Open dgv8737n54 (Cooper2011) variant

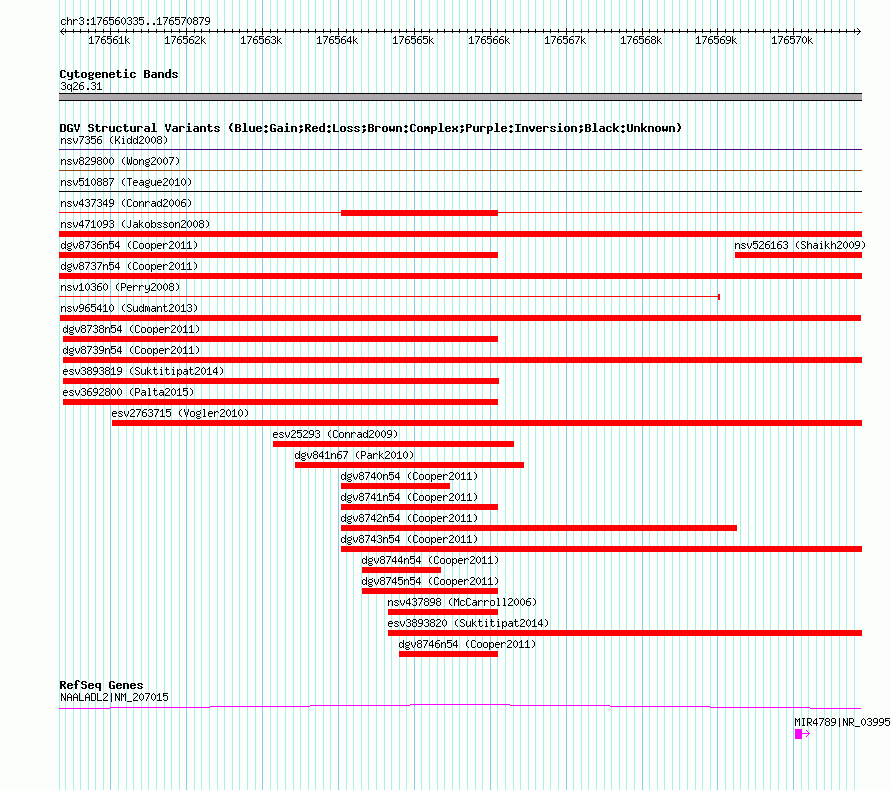pyautogui.click(x=129, y=266)
